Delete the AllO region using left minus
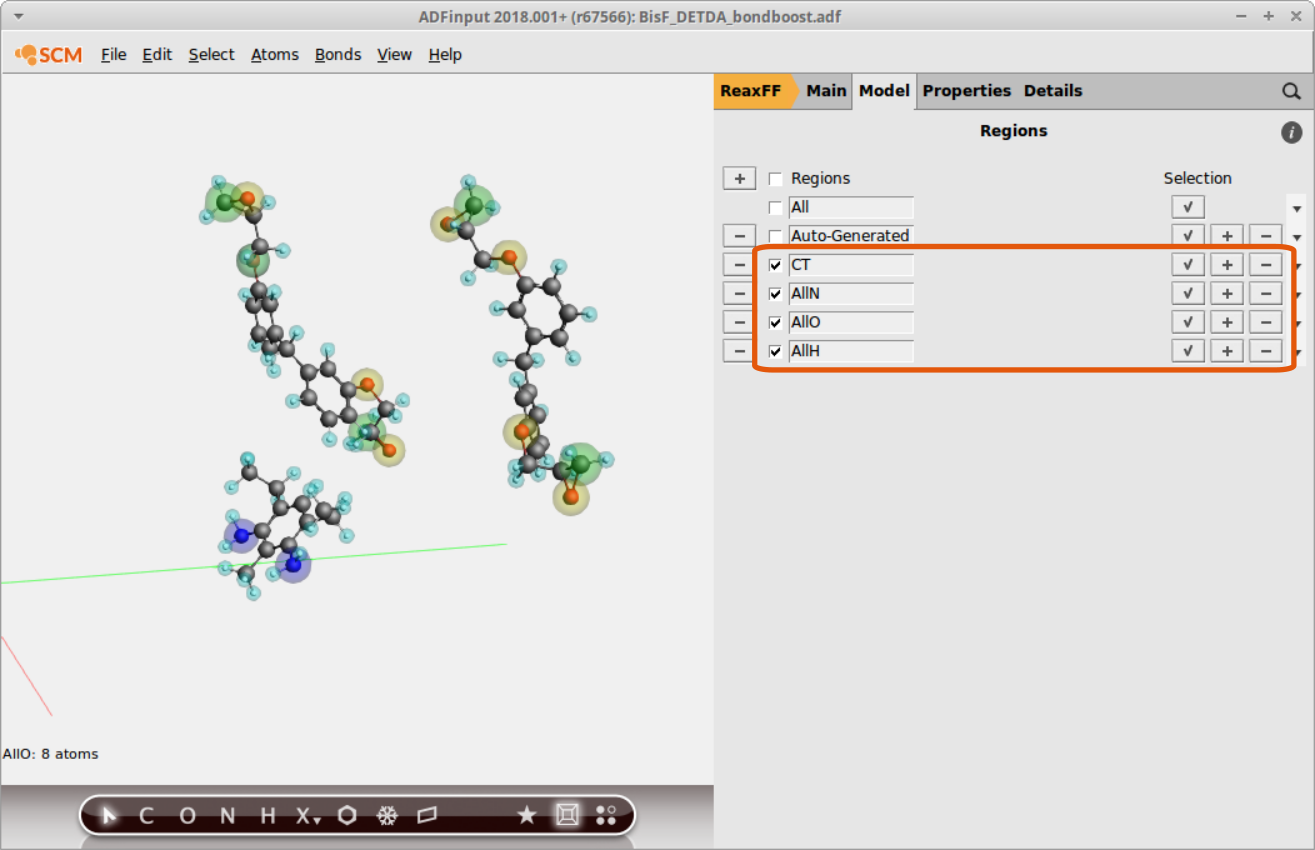Image resolution: width=1315 pixels, height=850 pixels. tap(739, 323)
